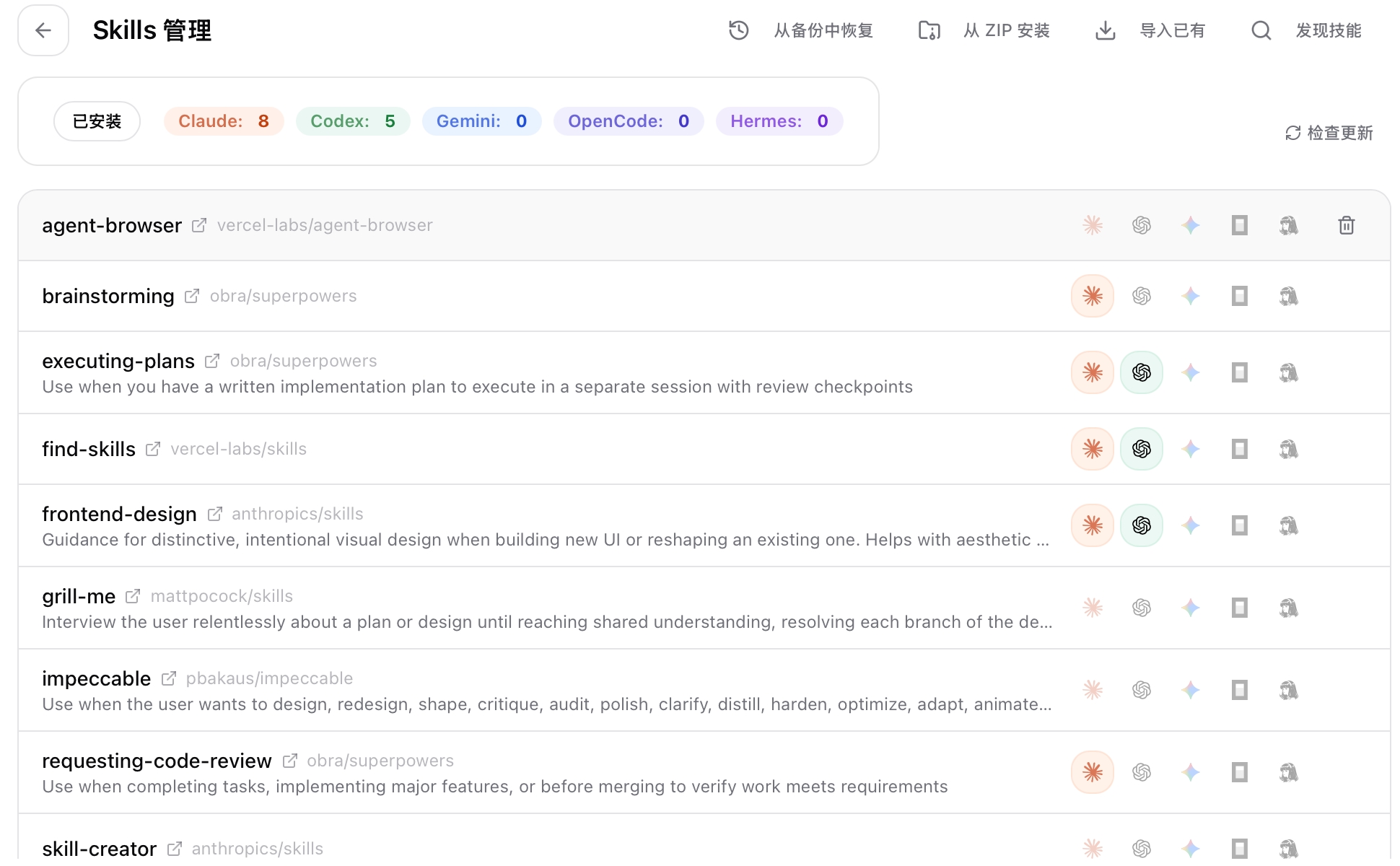This screenshot has width=1400, height=866.
Task: Click the import existing download icon
Action: click(1106, 30)
